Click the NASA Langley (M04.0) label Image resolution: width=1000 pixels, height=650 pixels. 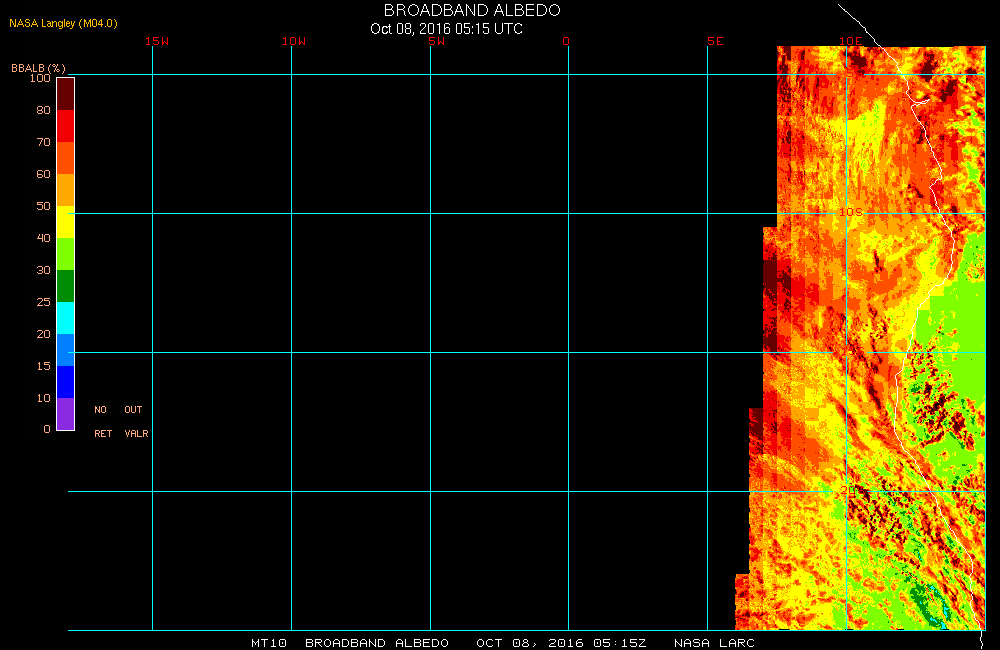click(x=63, y=23)
